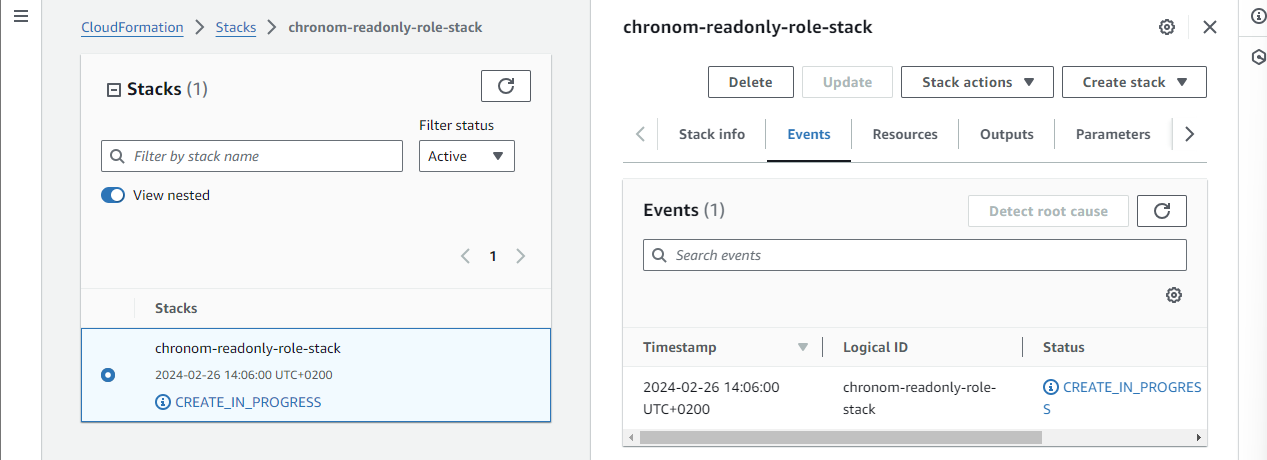Screen dimensions: 1267x460
Task: Select chronom-readonly-role-stack name in stack list
Action: 248,348
